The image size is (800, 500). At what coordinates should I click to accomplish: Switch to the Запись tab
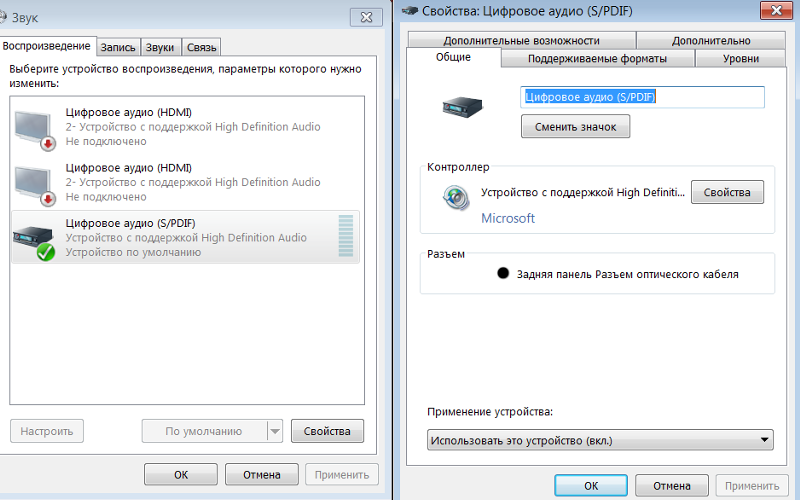(120, 47)
